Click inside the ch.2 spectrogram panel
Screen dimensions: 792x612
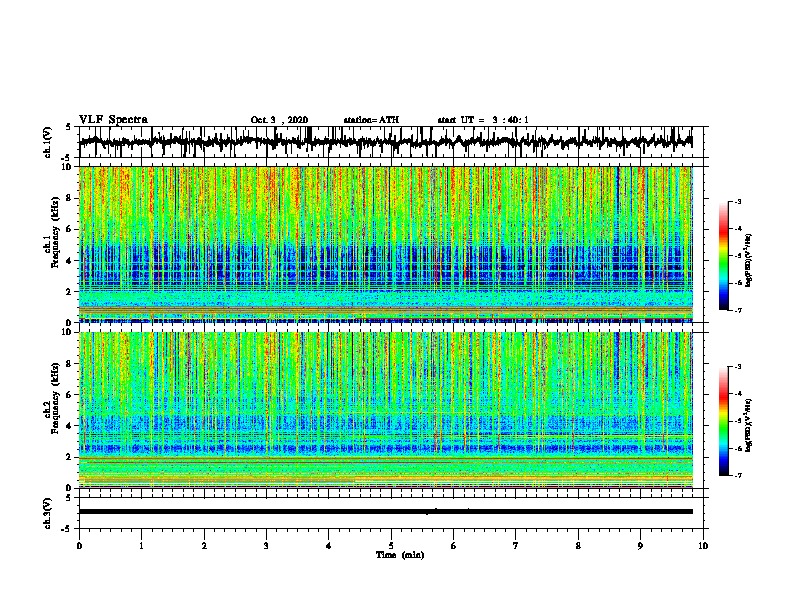tap(385, 410)
